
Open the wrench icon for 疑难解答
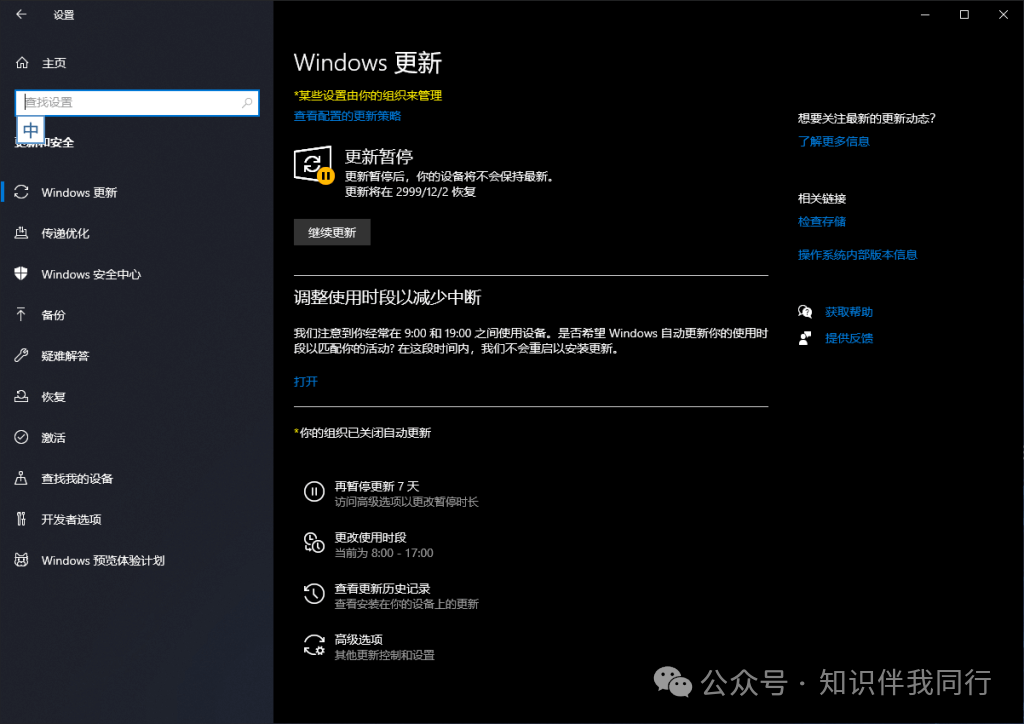click(x=22, y=356)
